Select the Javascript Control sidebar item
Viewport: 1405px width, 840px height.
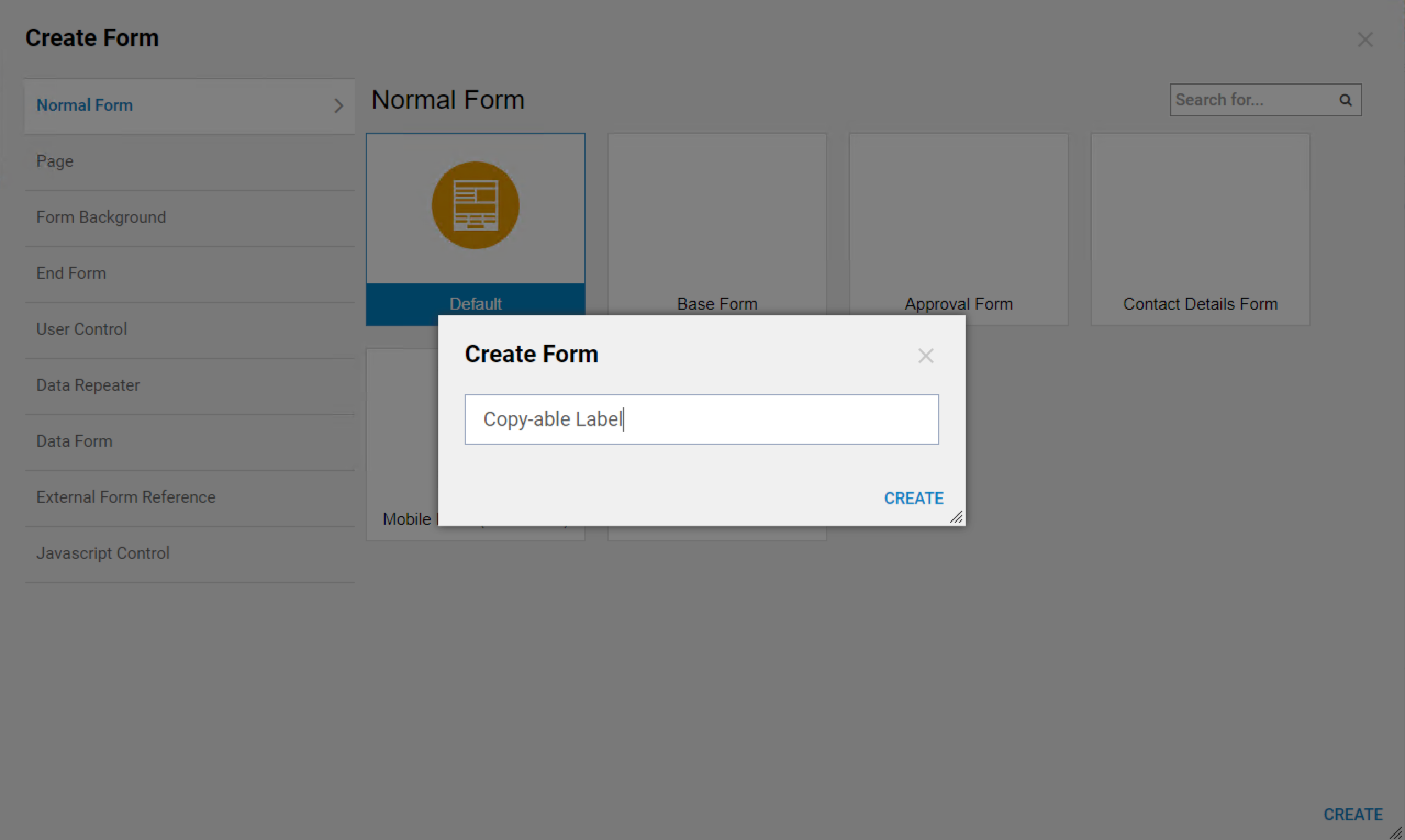(103, 553)
